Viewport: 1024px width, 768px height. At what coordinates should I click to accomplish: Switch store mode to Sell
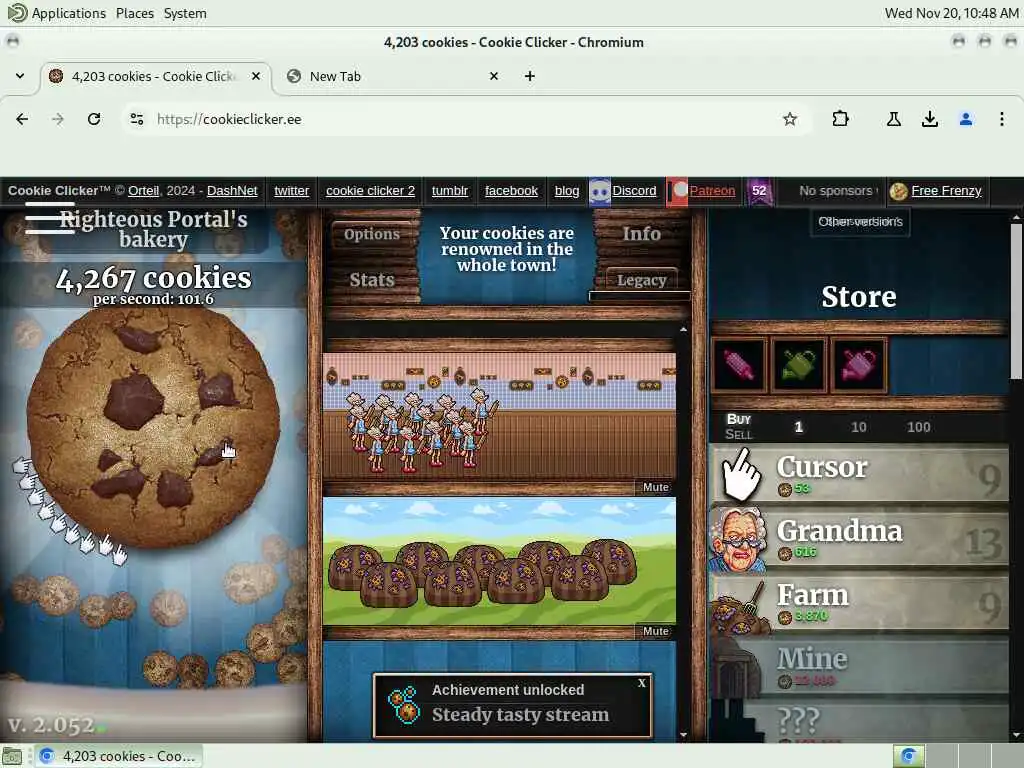739,435
